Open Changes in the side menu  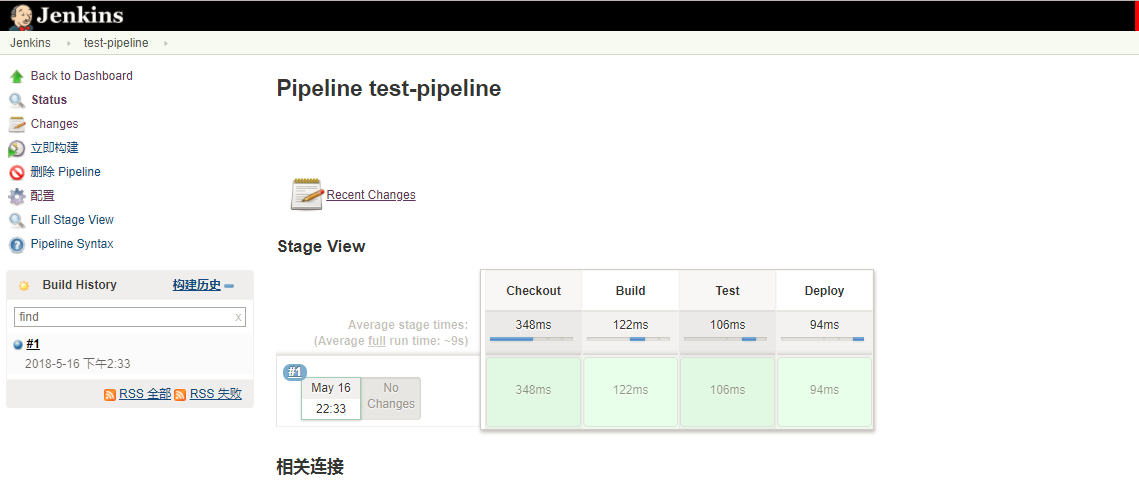54,124
